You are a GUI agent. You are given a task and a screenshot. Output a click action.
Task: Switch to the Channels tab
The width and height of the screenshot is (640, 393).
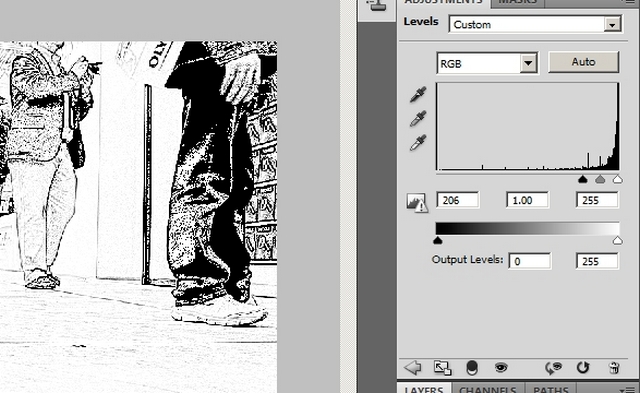488,389
